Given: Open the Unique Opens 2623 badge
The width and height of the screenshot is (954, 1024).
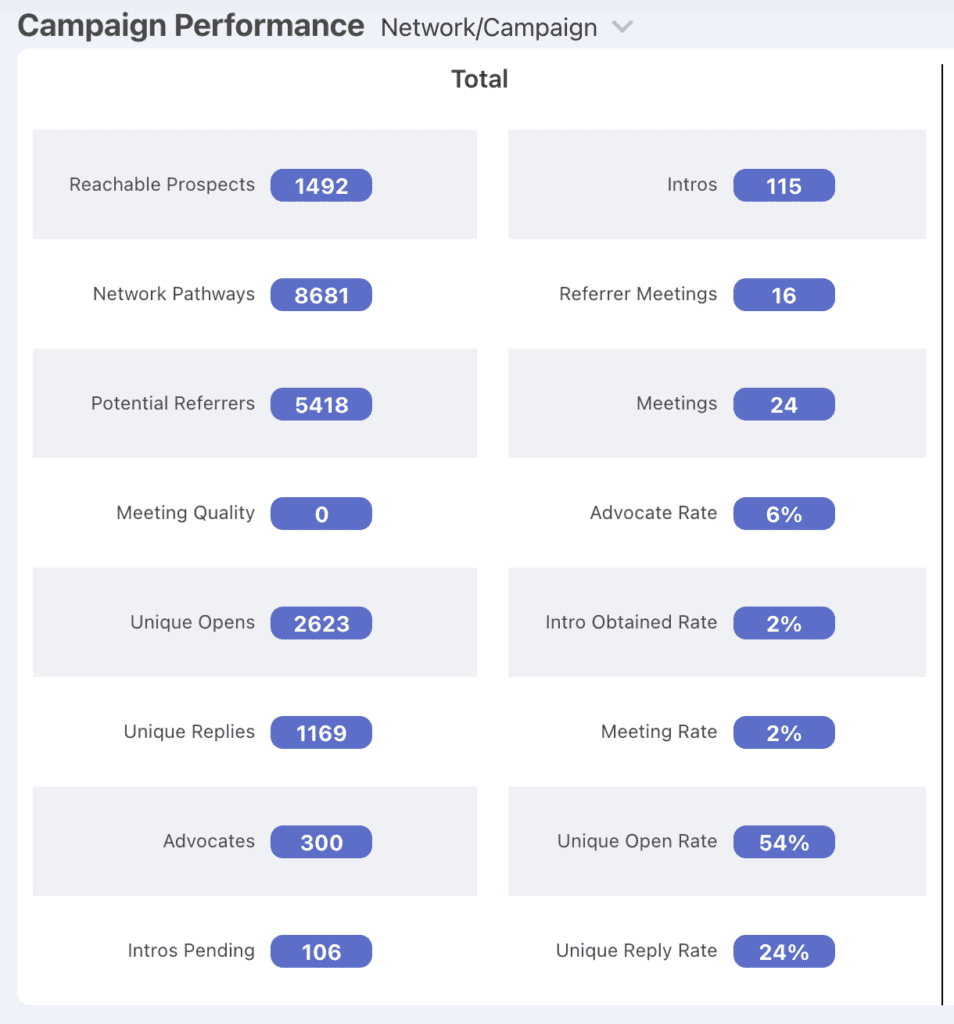Looking at the screenshot, I should click(x=321, y=623).
